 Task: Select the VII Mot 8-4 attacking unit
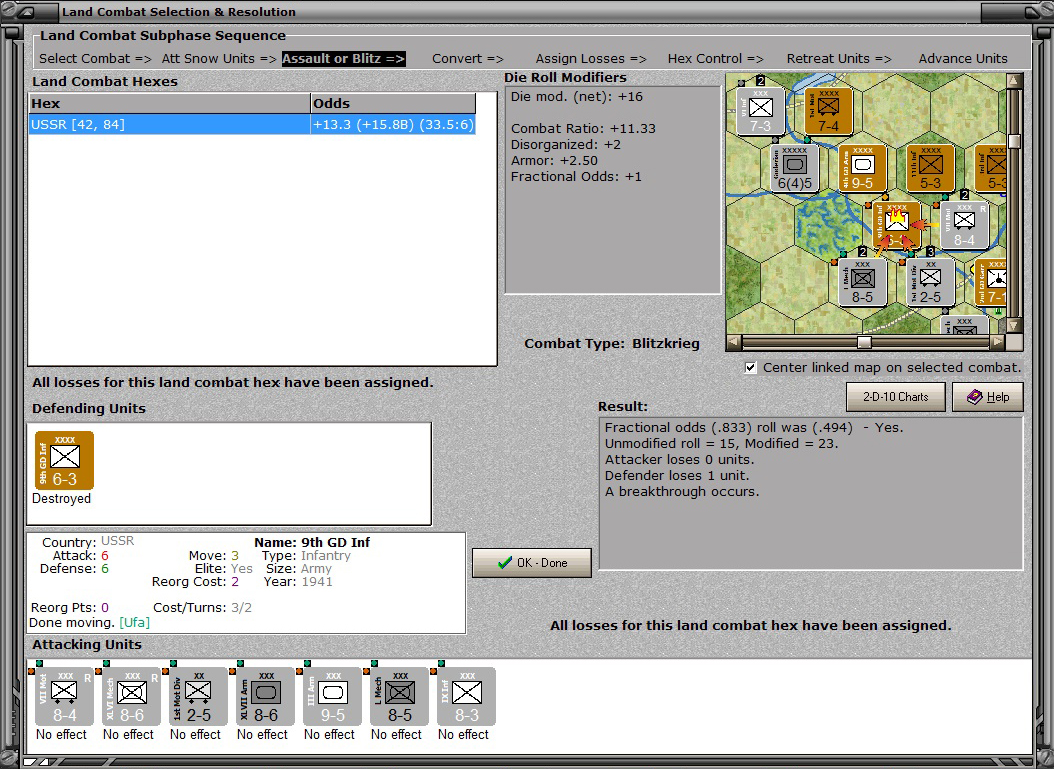click(x=64, y=696)
